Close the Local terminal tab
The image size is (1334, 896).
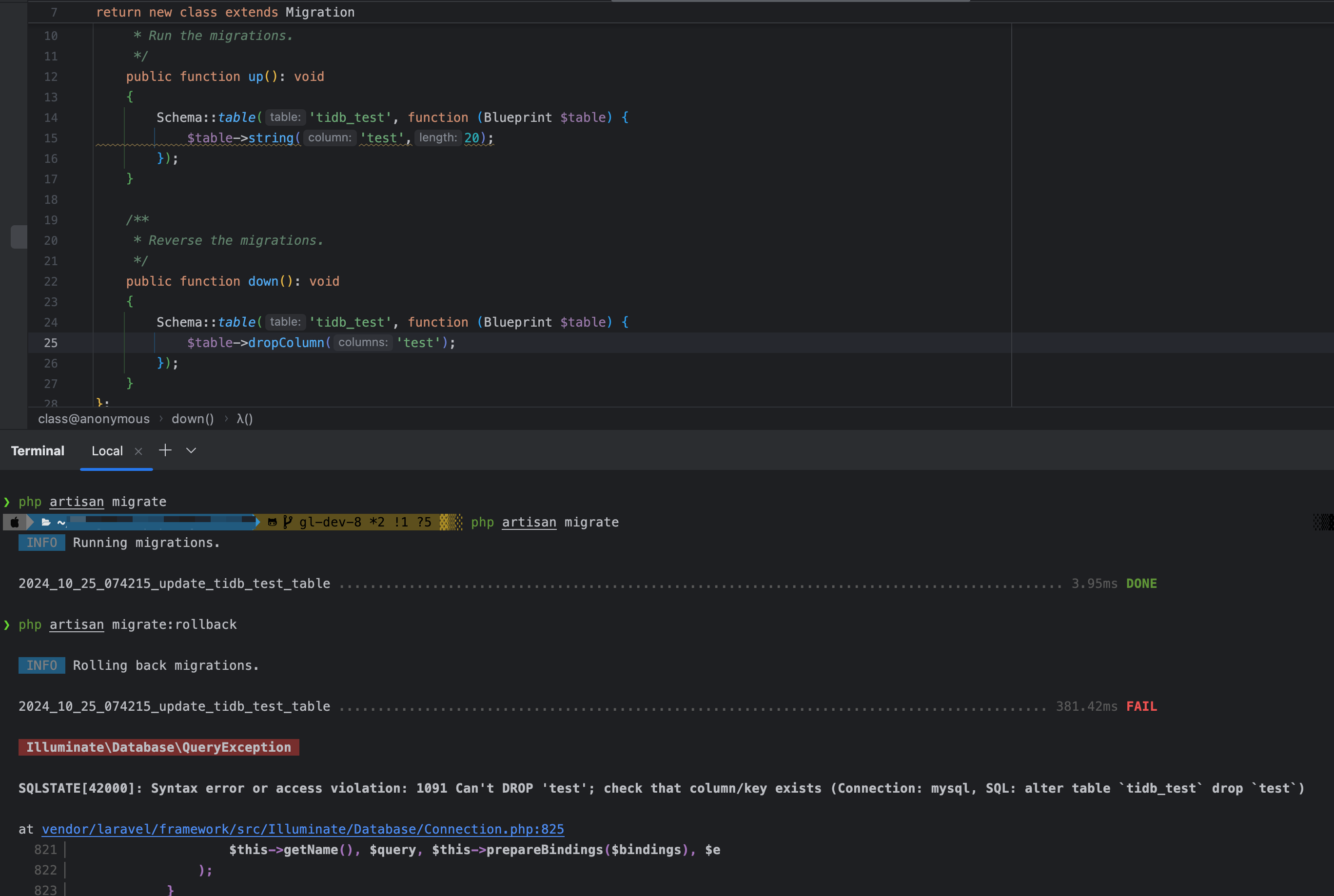coord(138,451)
